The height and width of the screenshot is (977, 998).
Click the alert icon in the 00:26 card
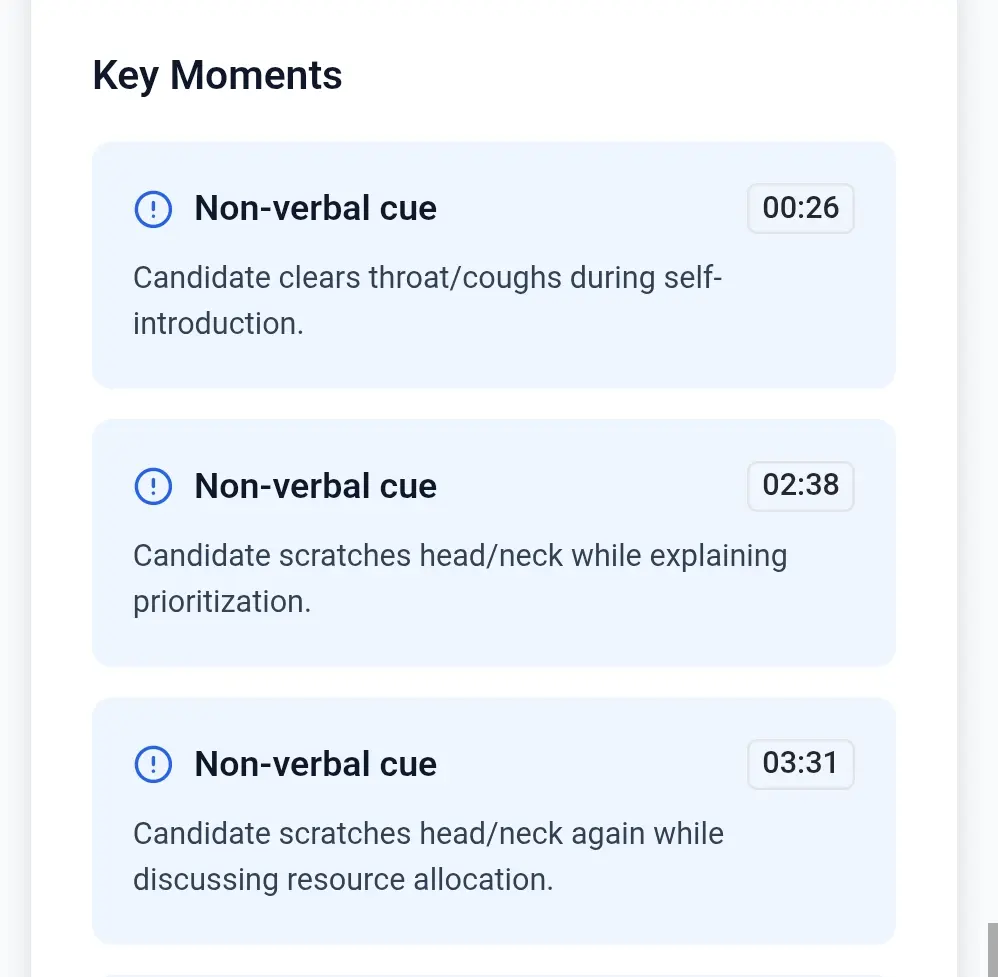click(152, 209)
